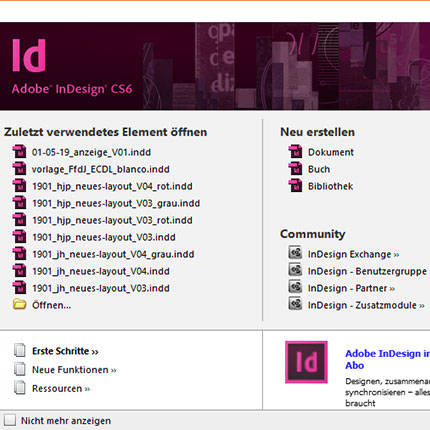Click the InDesign - Partner community icon

[x=295, y=287]
